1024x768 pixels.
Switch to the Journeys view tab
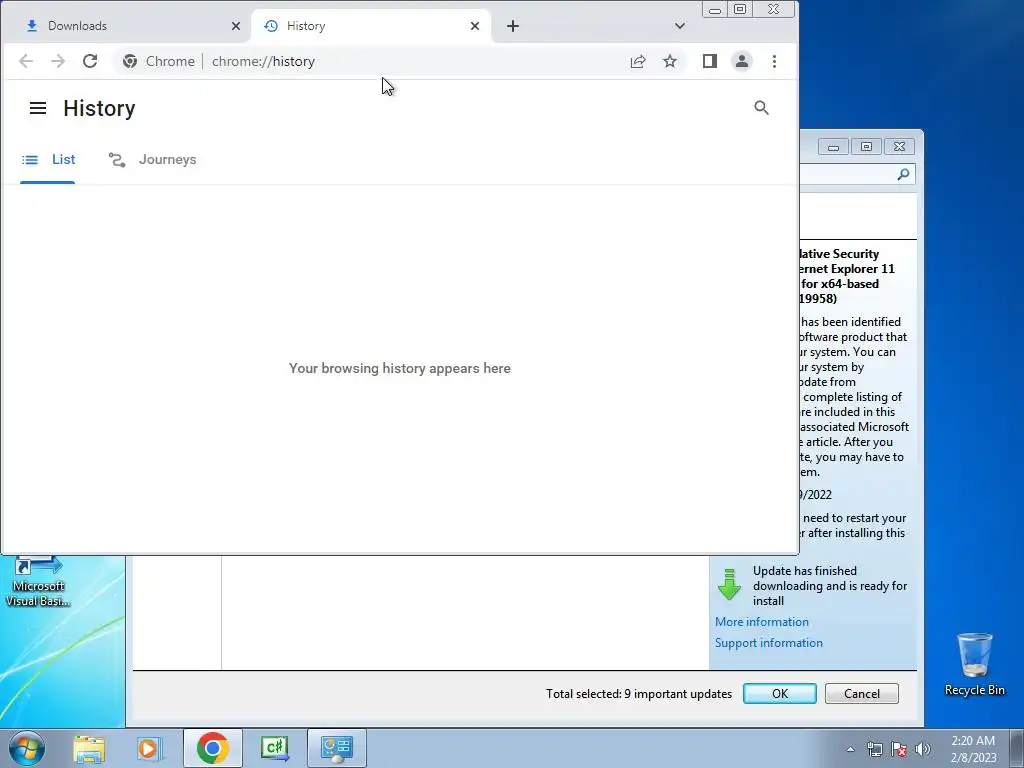point(152,159)
